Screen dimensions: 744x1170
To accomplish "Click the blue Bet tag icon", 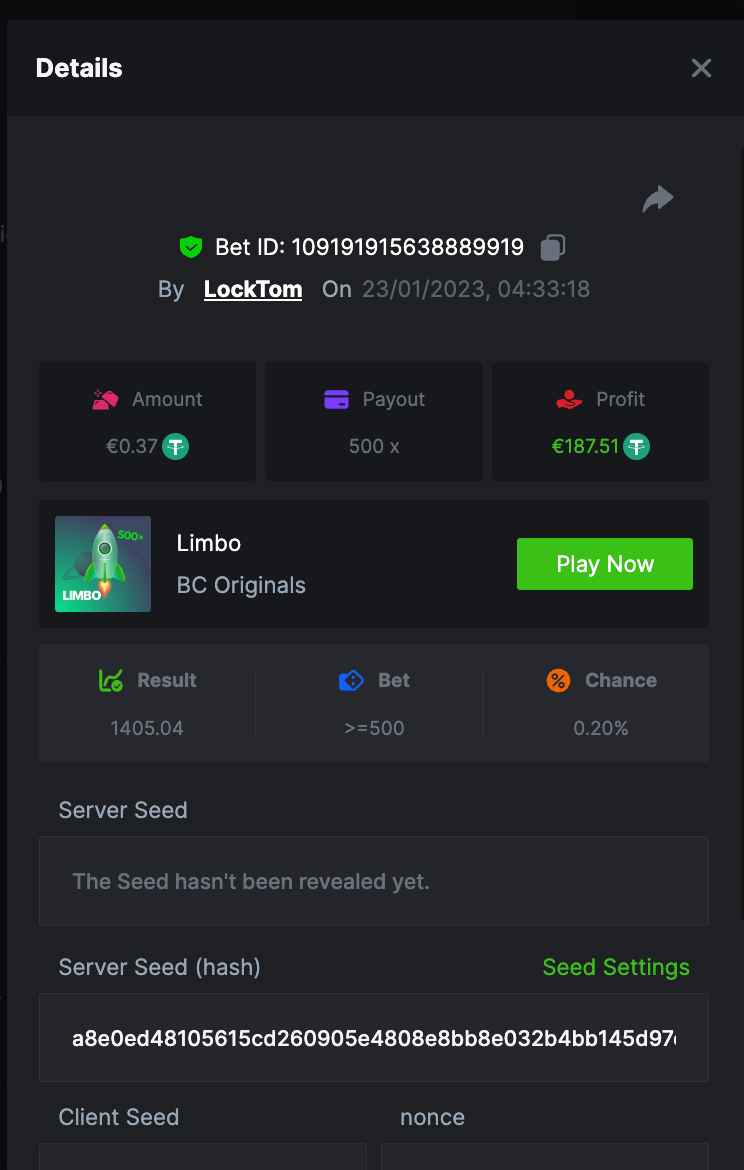I will 351,681.
